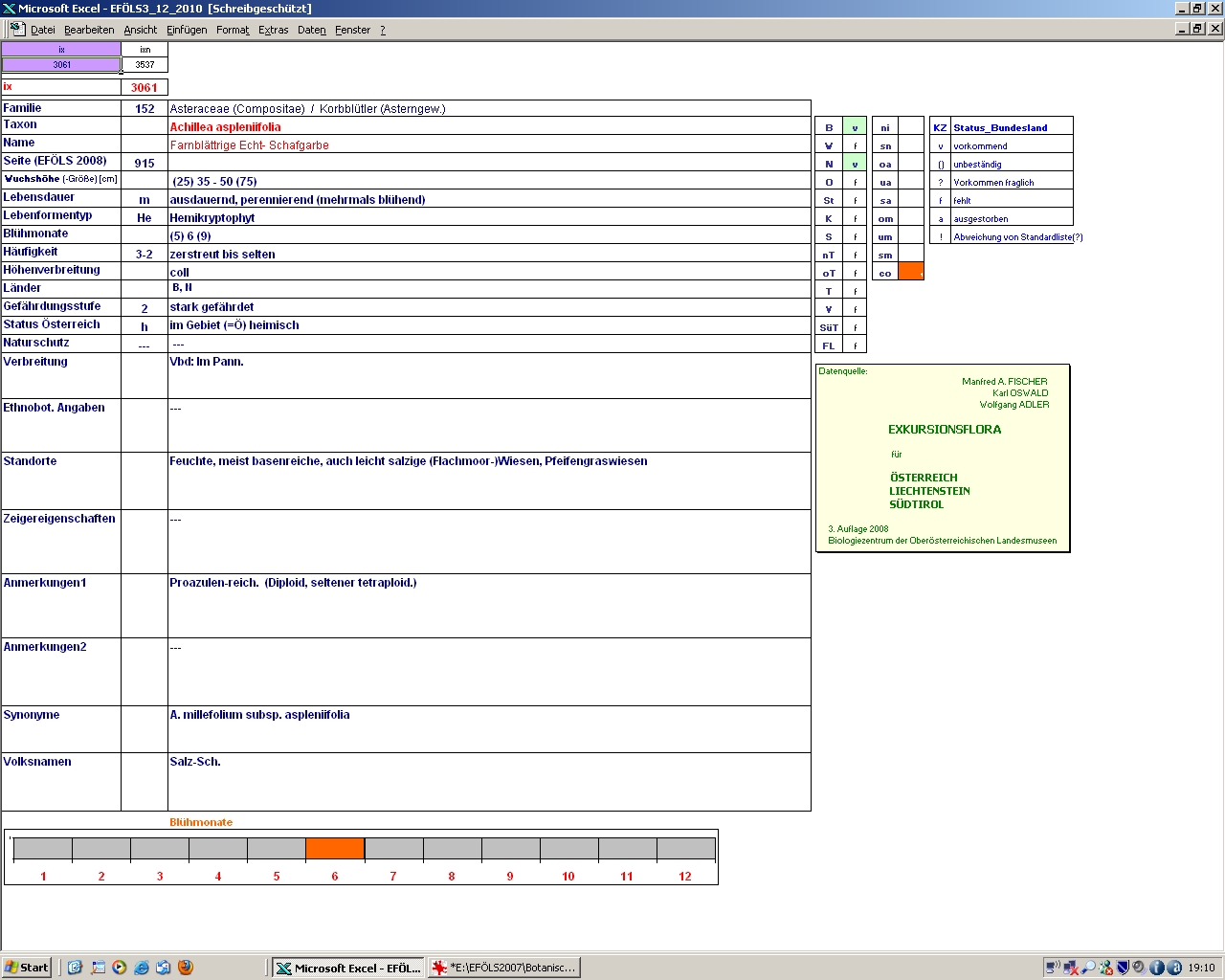Viewport: 1225px width, 980px height.
Task: Click name Farnblättrige Echt-Schafgarbe
Action: 249,145
